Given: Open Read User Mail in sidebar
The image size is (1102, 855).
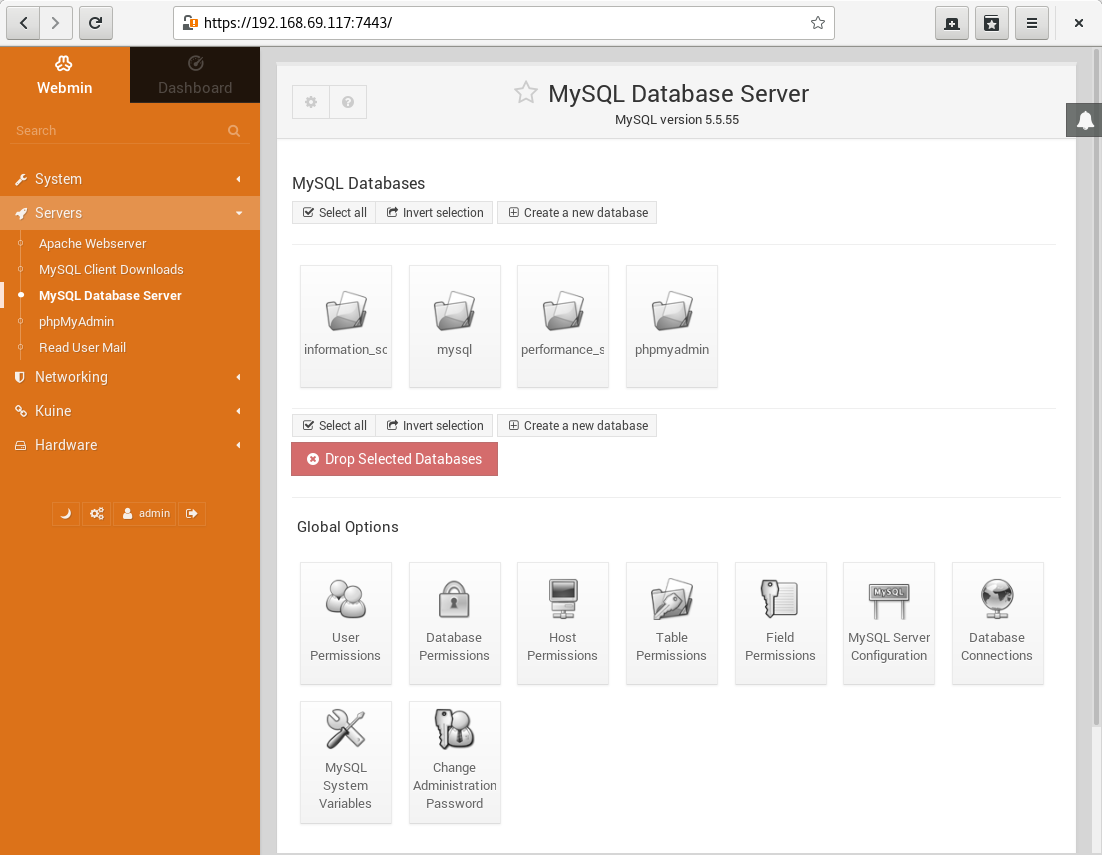Looking at the screenshot, I should click(x=82, y=348).
